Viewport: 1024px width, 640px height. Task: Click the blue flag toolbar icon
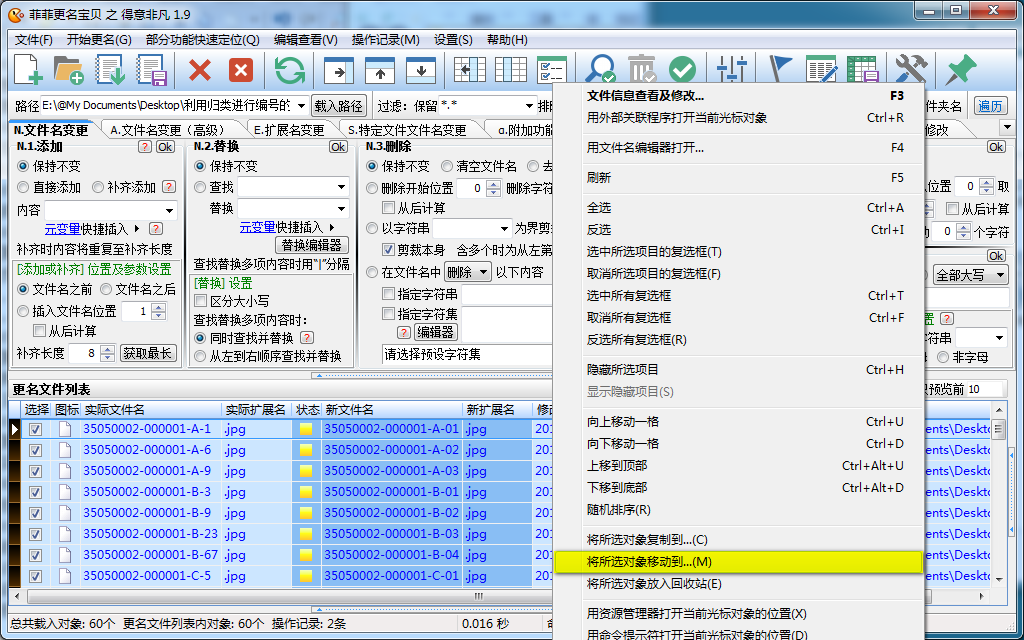(x=780, y=69)
